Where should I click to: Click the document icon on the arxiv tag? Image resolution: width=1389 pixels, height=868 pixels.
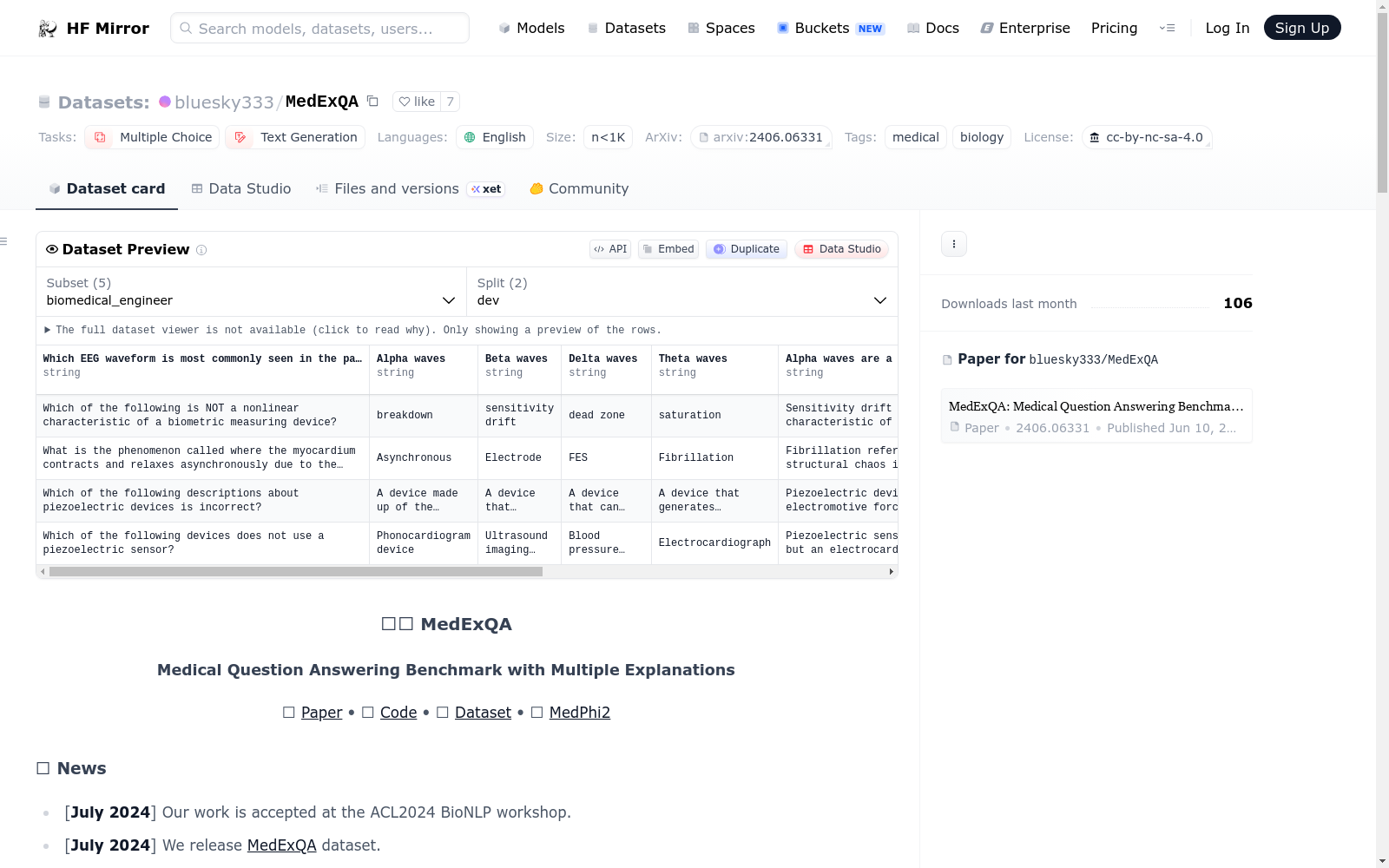click(704, 137)
